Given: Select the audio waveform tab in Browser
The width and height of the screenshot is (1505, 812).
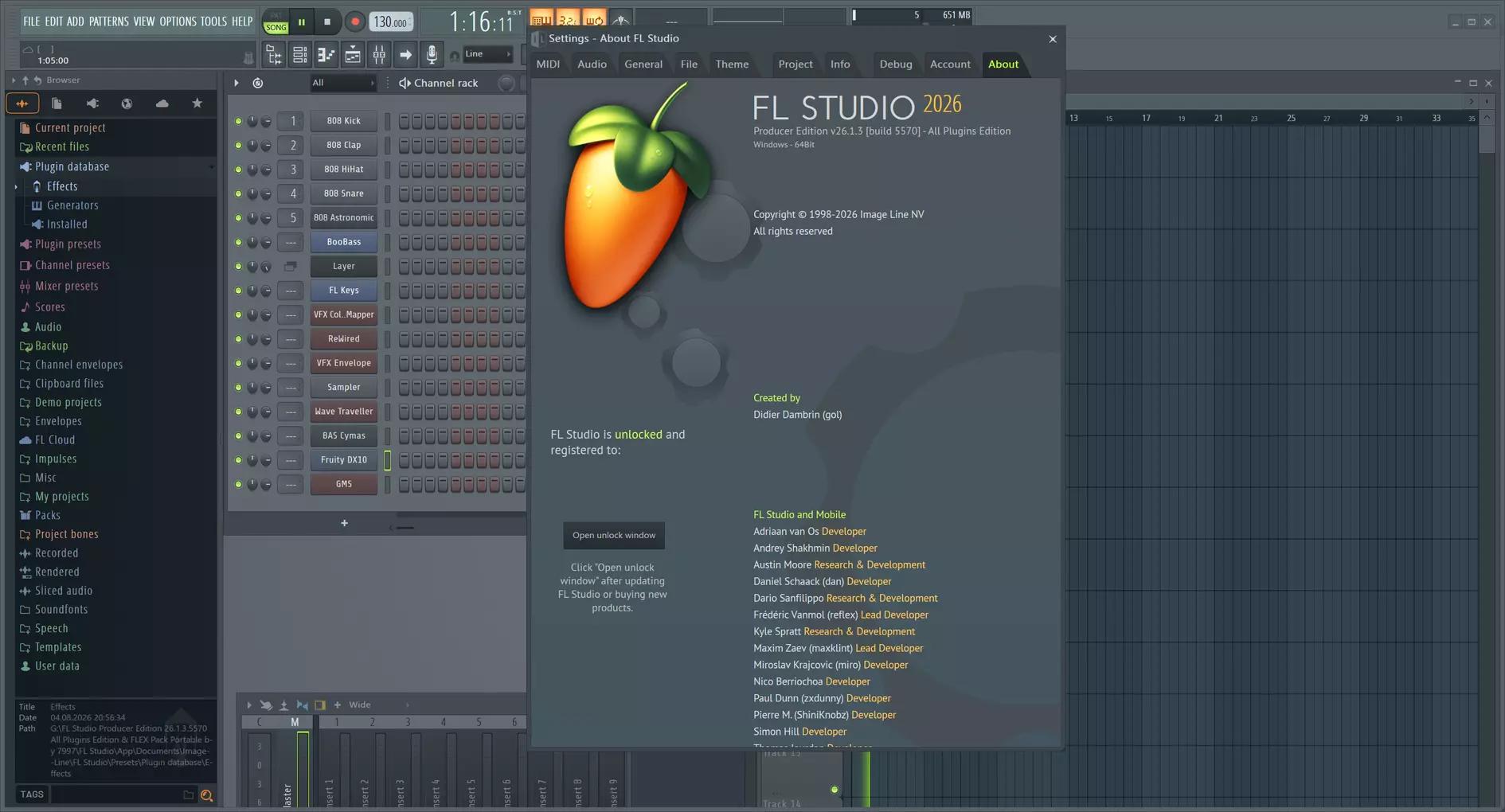Looking at the screenshot, I should (21, 103).
